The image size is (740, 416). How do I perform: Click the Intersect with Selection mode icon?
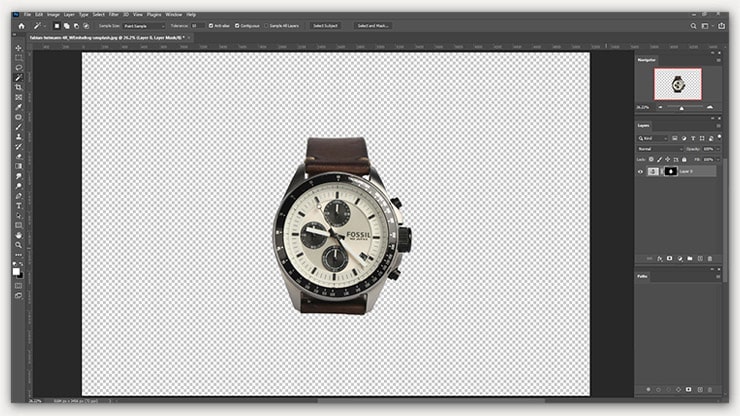click(86, 26)
